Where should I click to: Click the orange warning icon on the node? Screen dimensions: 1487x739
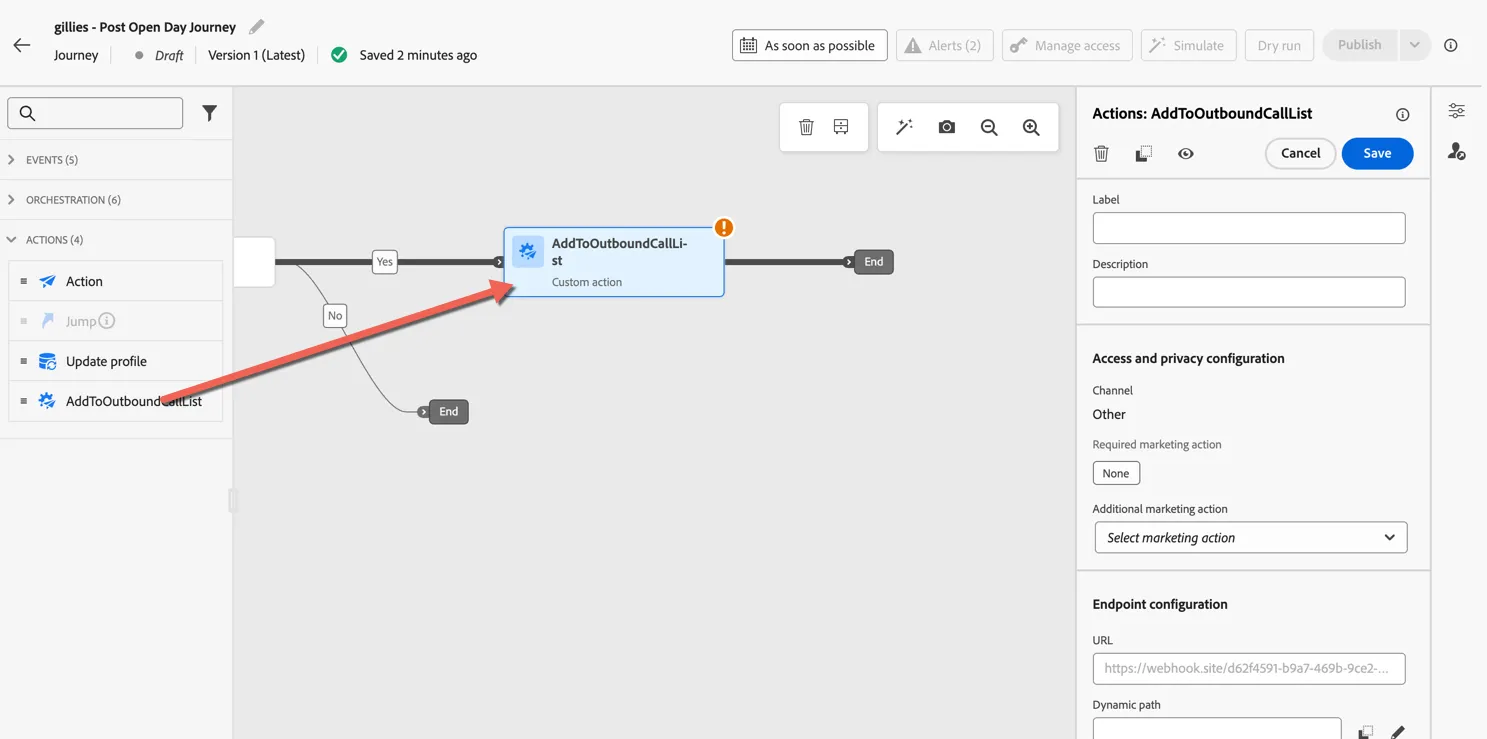[x=724, y=228]
